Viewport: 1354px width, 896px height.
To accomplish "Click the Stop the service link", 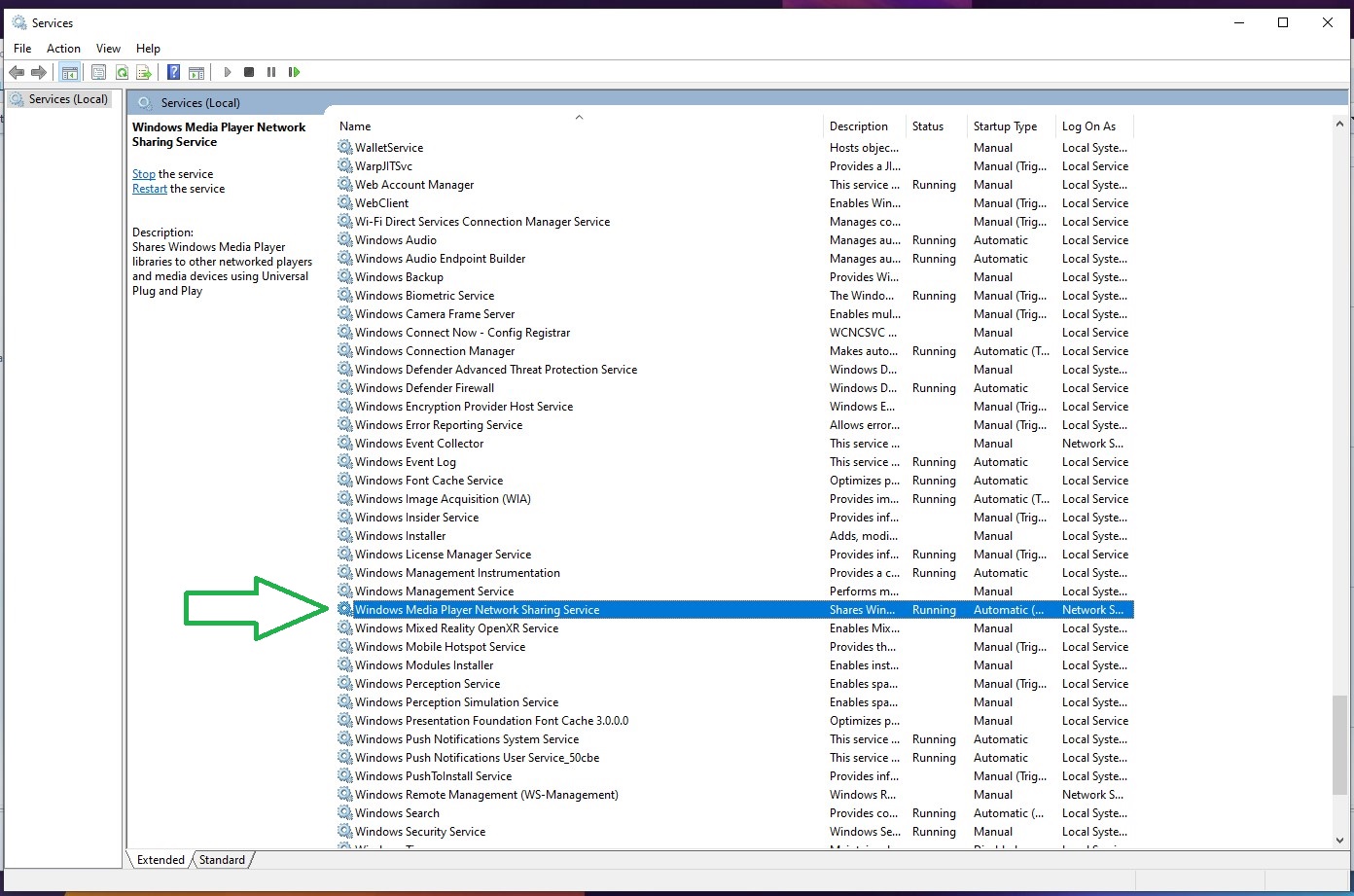I will [143, 173].
